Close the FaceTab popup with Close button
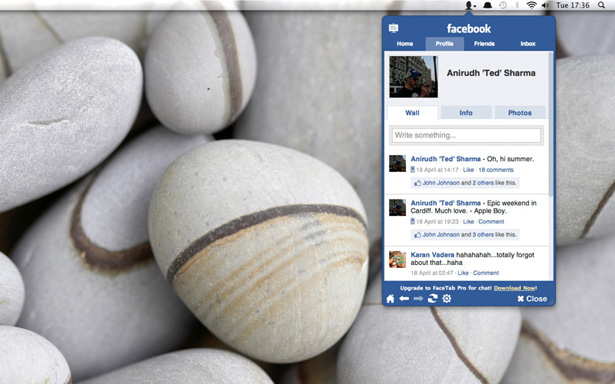The width and height of the screenshot is (615, 384). [532, 299]
